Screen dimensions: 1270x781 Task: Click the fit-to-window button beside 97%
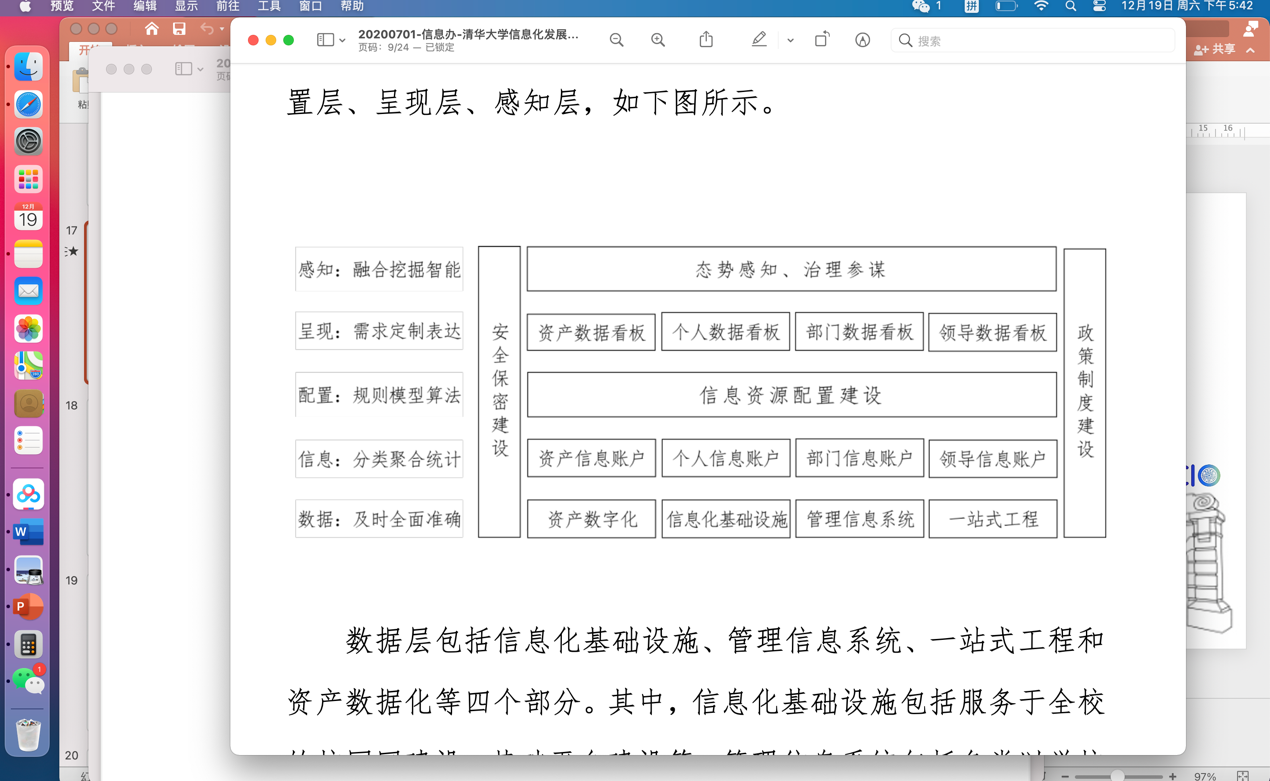pos(1243,775)
